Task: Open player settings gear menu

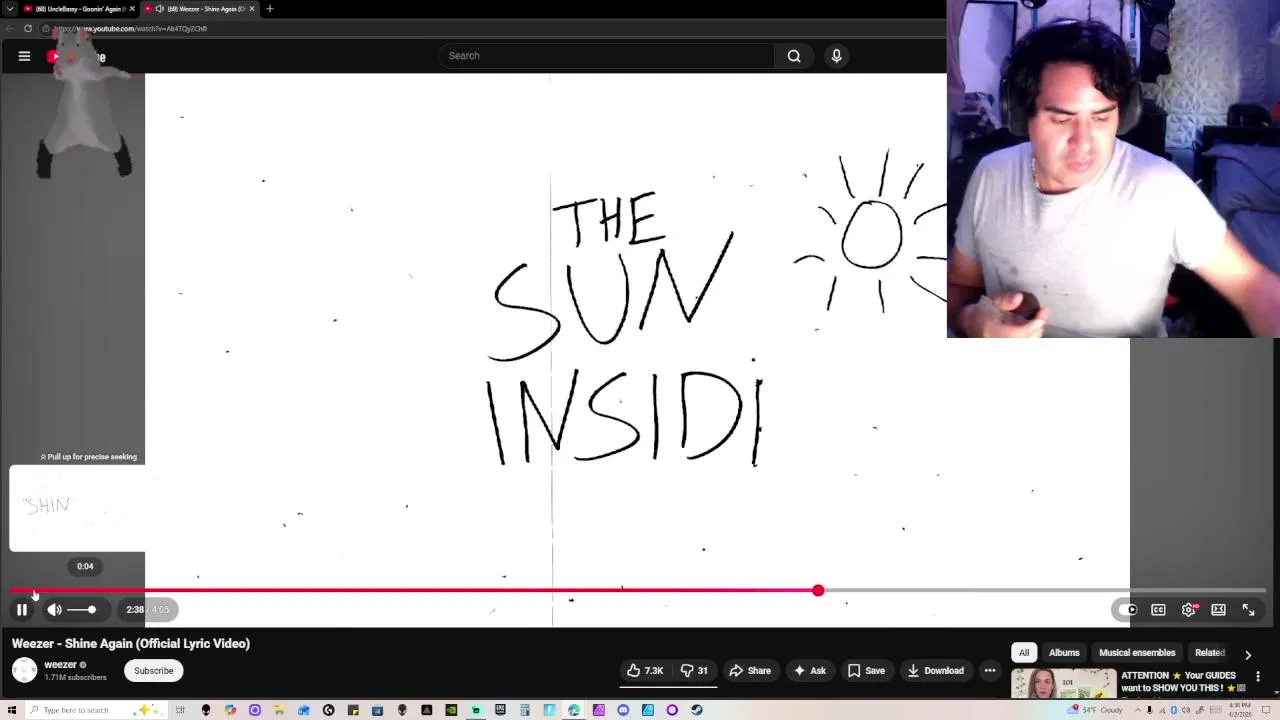Action: click(1188, 610)
